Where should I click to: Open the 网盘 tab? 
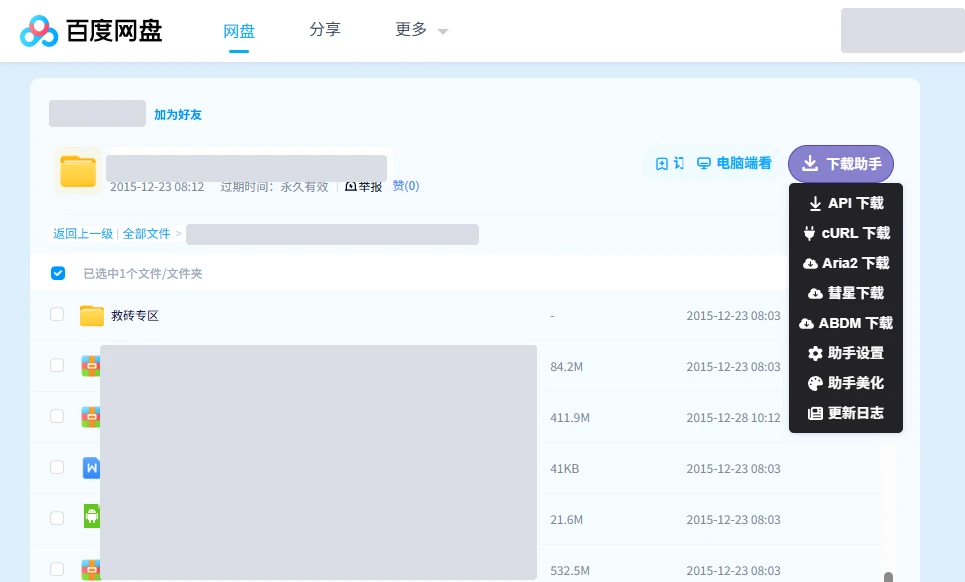click(x=239, y=31)
